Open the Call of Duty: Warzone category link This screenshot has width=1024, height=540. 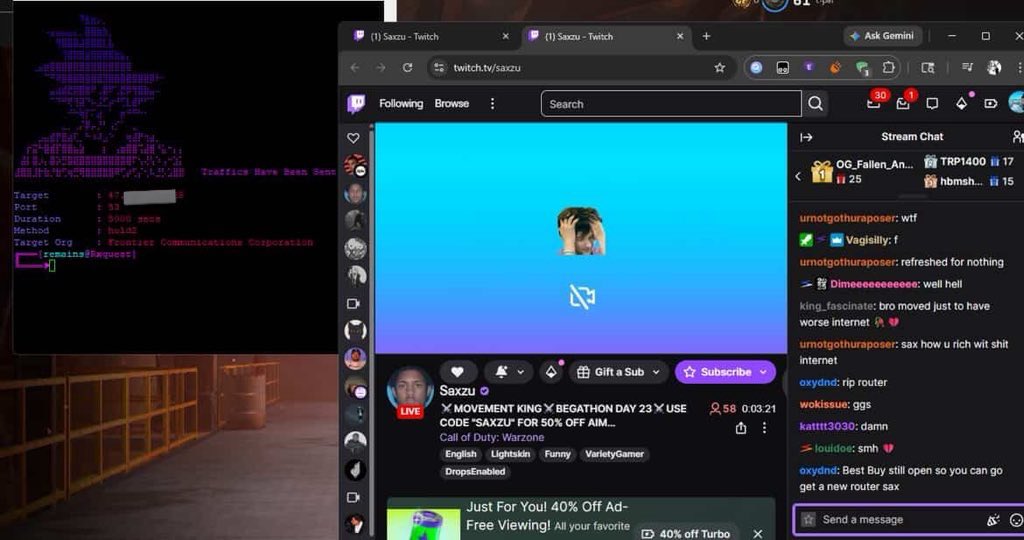(492, 437)
